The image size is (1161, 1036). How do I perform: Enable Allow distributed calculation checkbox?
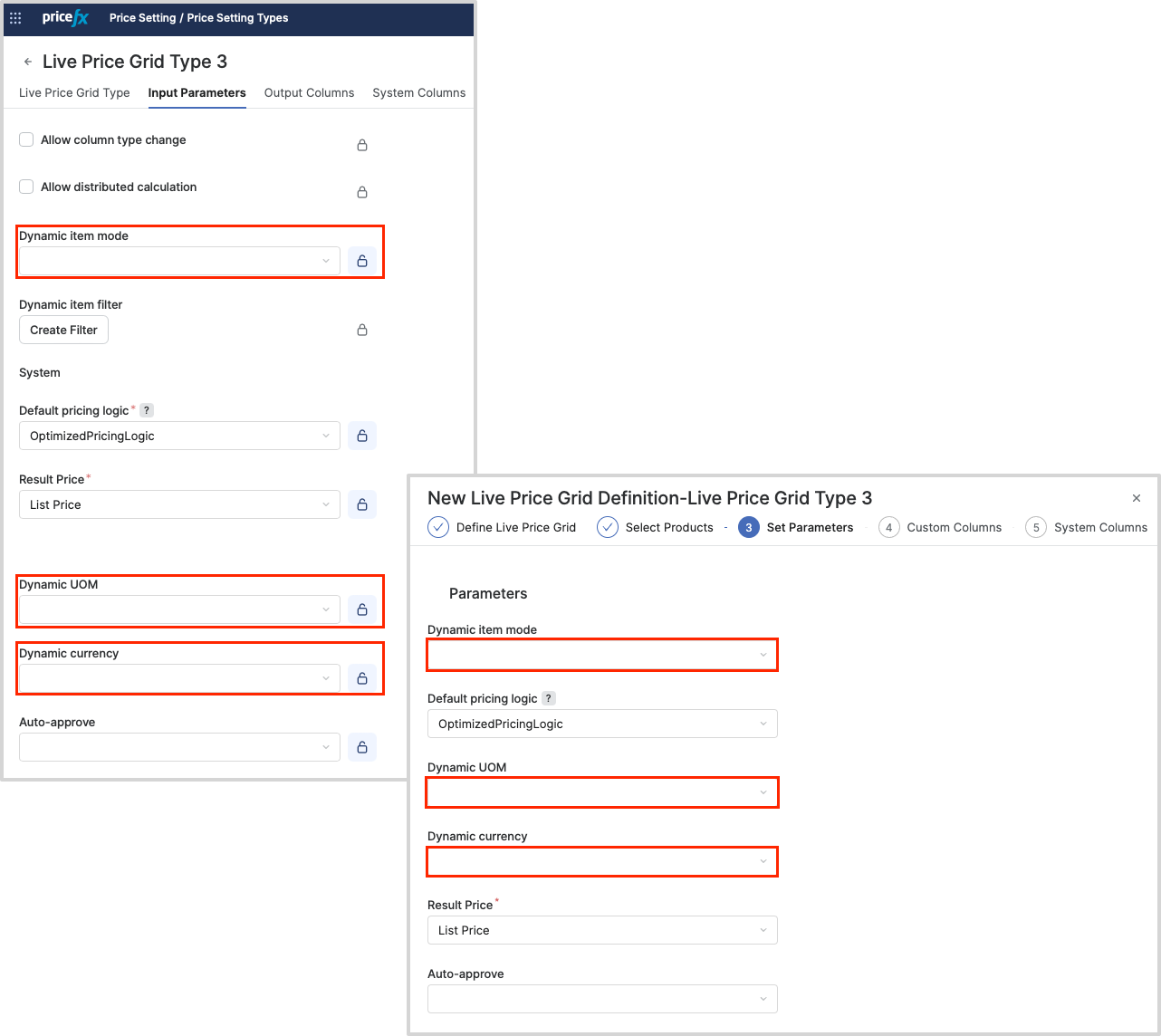26,187
